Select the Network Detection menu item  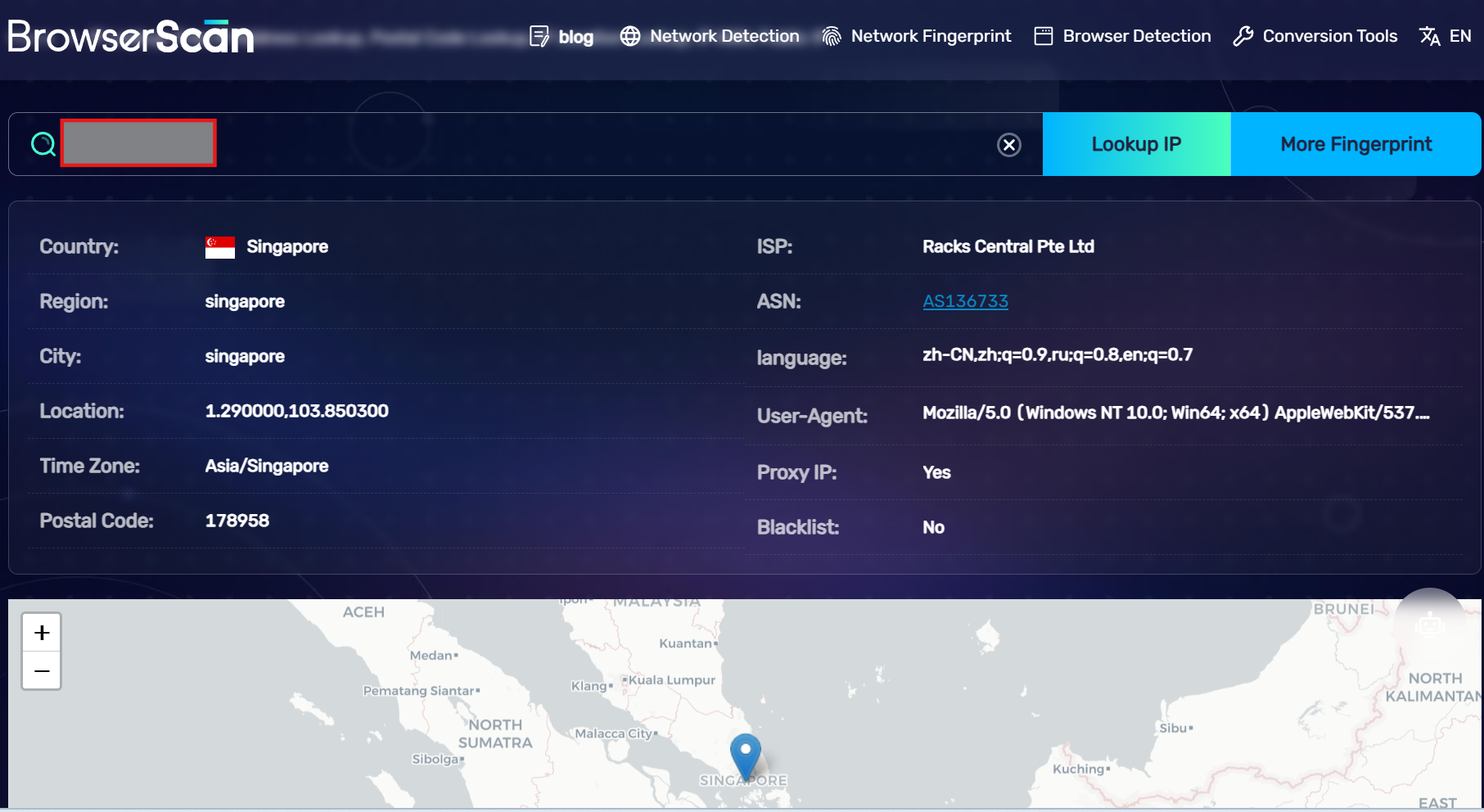pos(724,36)
